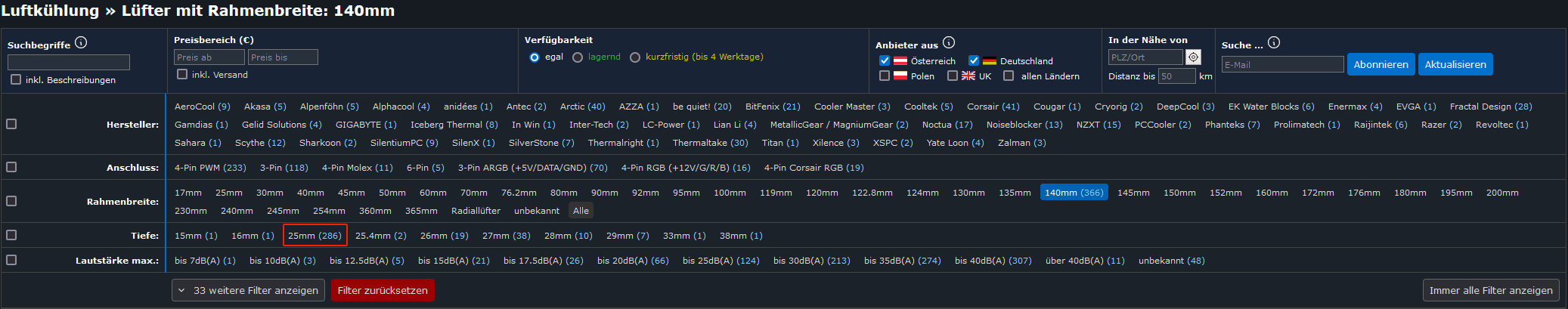Select the 140mm (366) frame width
The width and height of the screenshot is (1568, 309).
[1074, 193]
